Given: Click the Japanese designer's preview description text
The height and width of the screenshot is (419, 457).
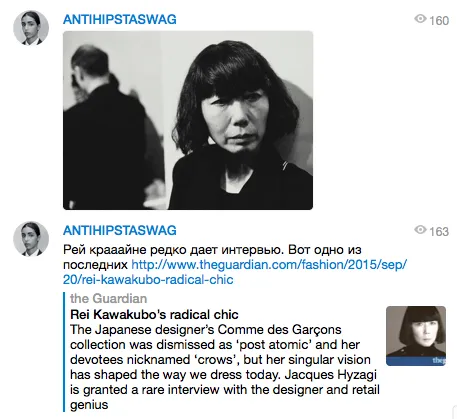Looking at the screenshot, I should tap(225, 367).
